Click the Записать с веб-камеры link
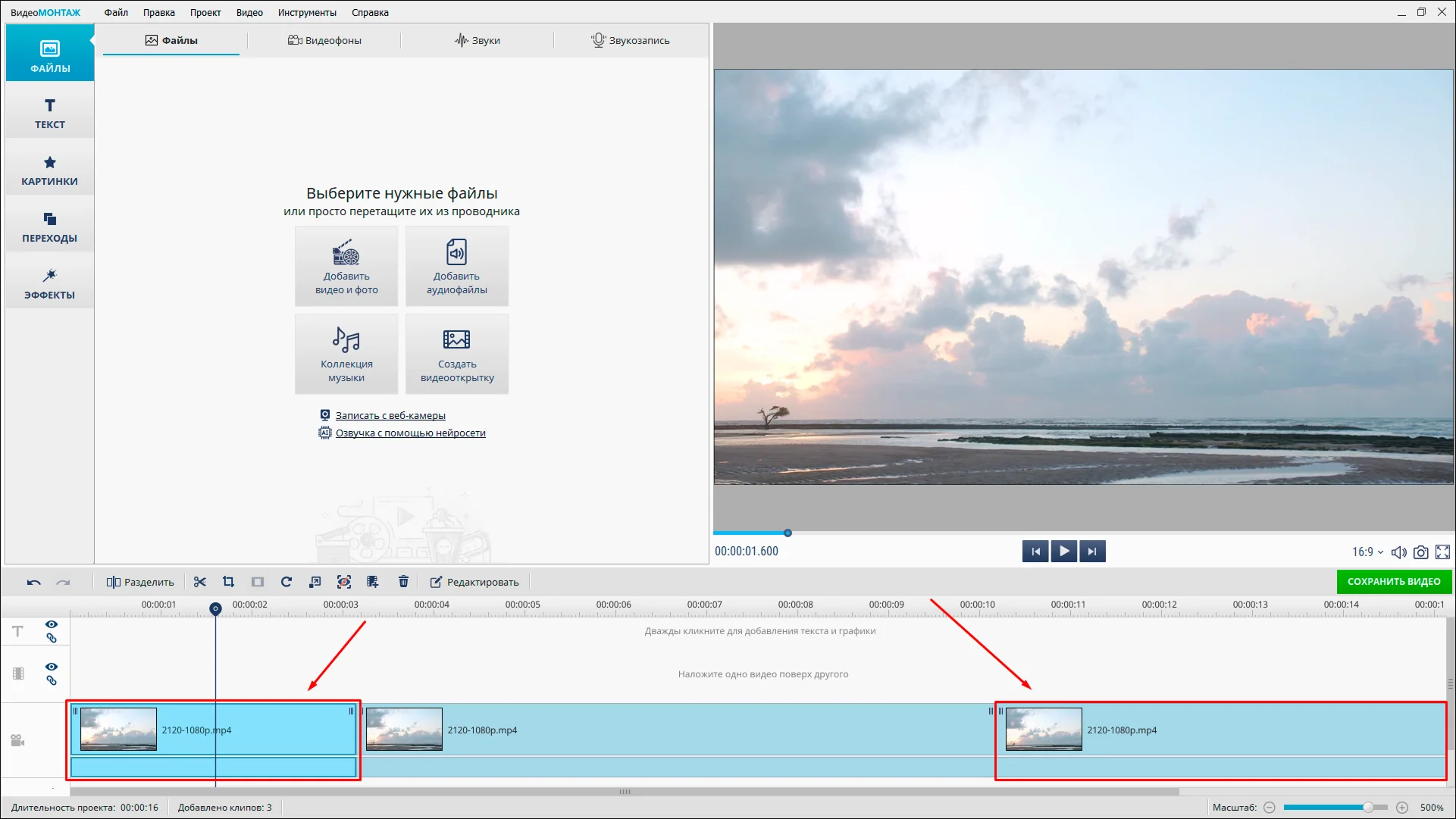Viewport: 1456px width, 819px height. click(x=390, y=415)
